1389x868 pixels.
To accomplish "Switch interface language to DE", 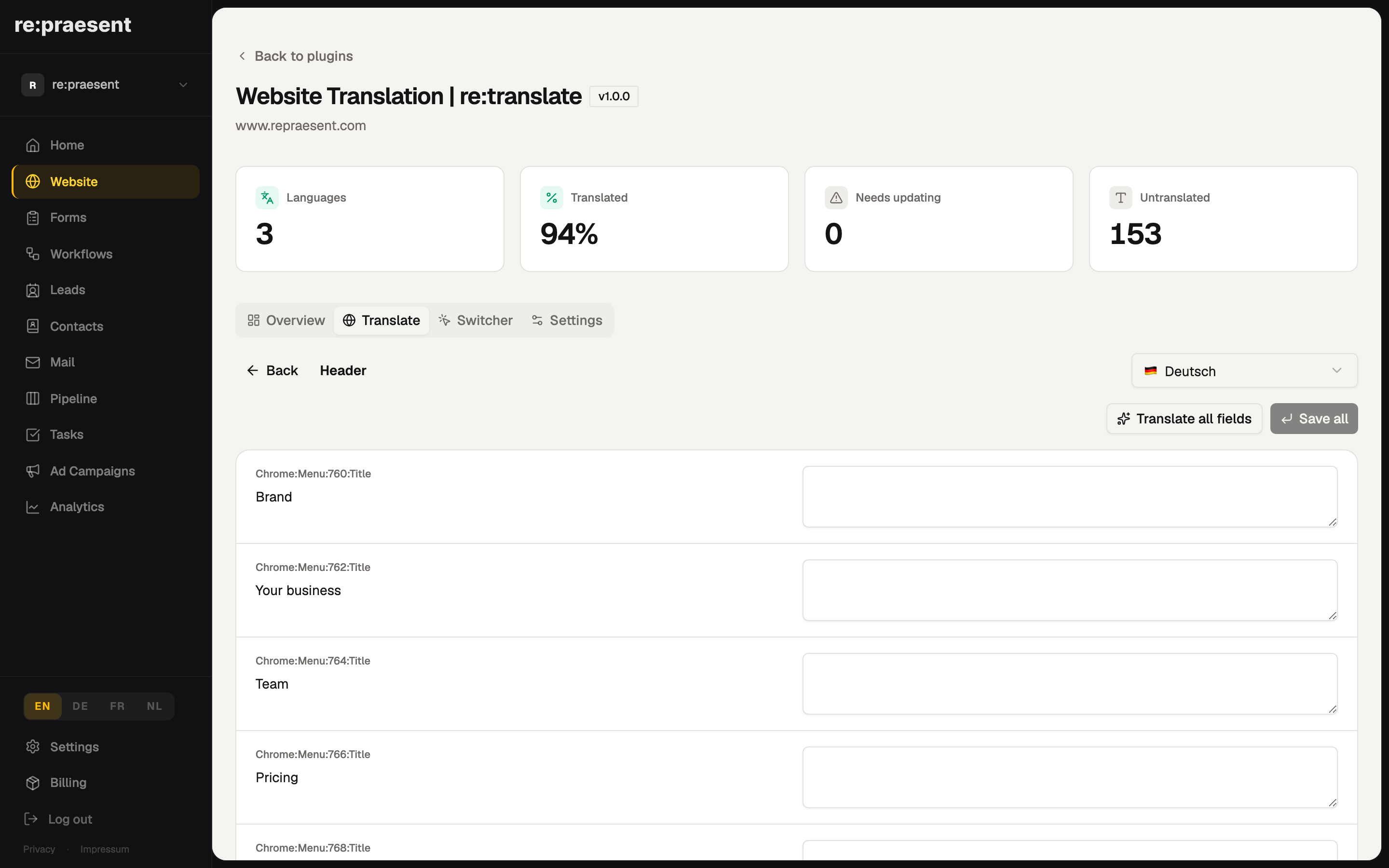I will [81, 706].
